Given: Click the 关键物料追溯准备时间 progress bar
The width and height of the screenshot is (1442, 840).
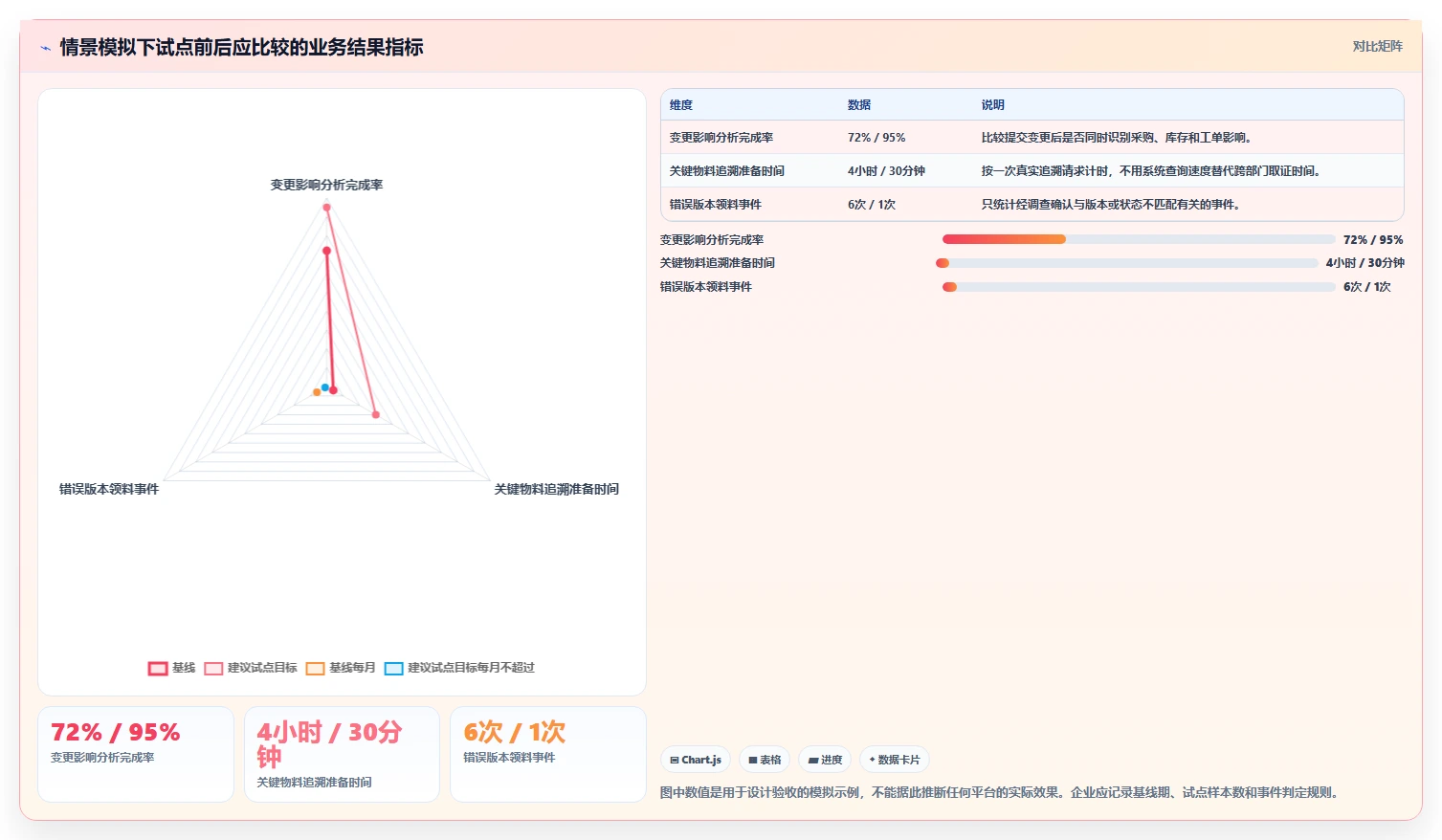Looking at the screenshot, I should [1127, 263].
